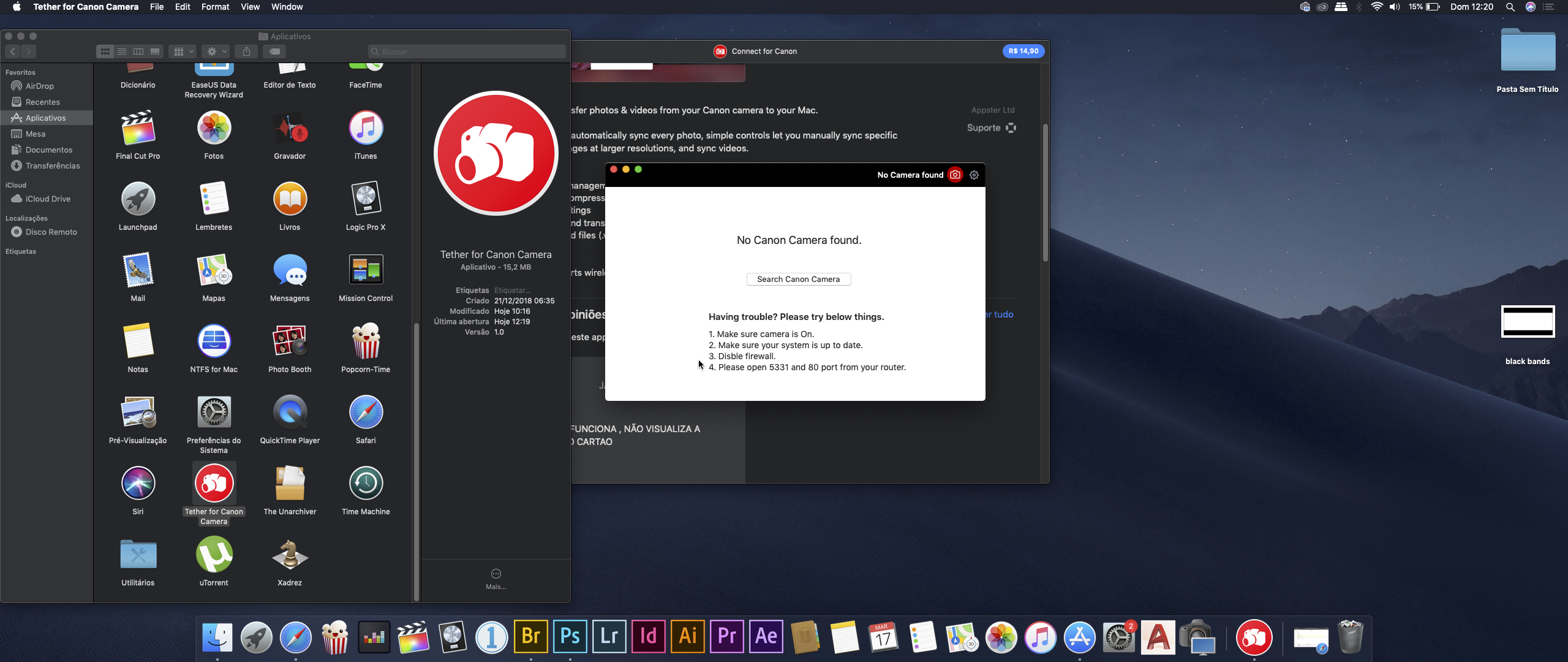Click Search Canon Camera button
This screenshot has height=662, width=1568.
pos(799,279)
